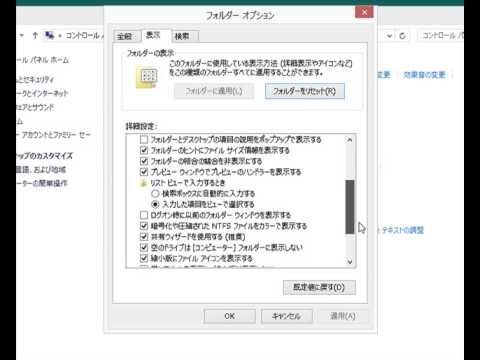Click the Control Panel icon in address bar
This screenshot has width=480, height=360.
click(x=49, y=35)
